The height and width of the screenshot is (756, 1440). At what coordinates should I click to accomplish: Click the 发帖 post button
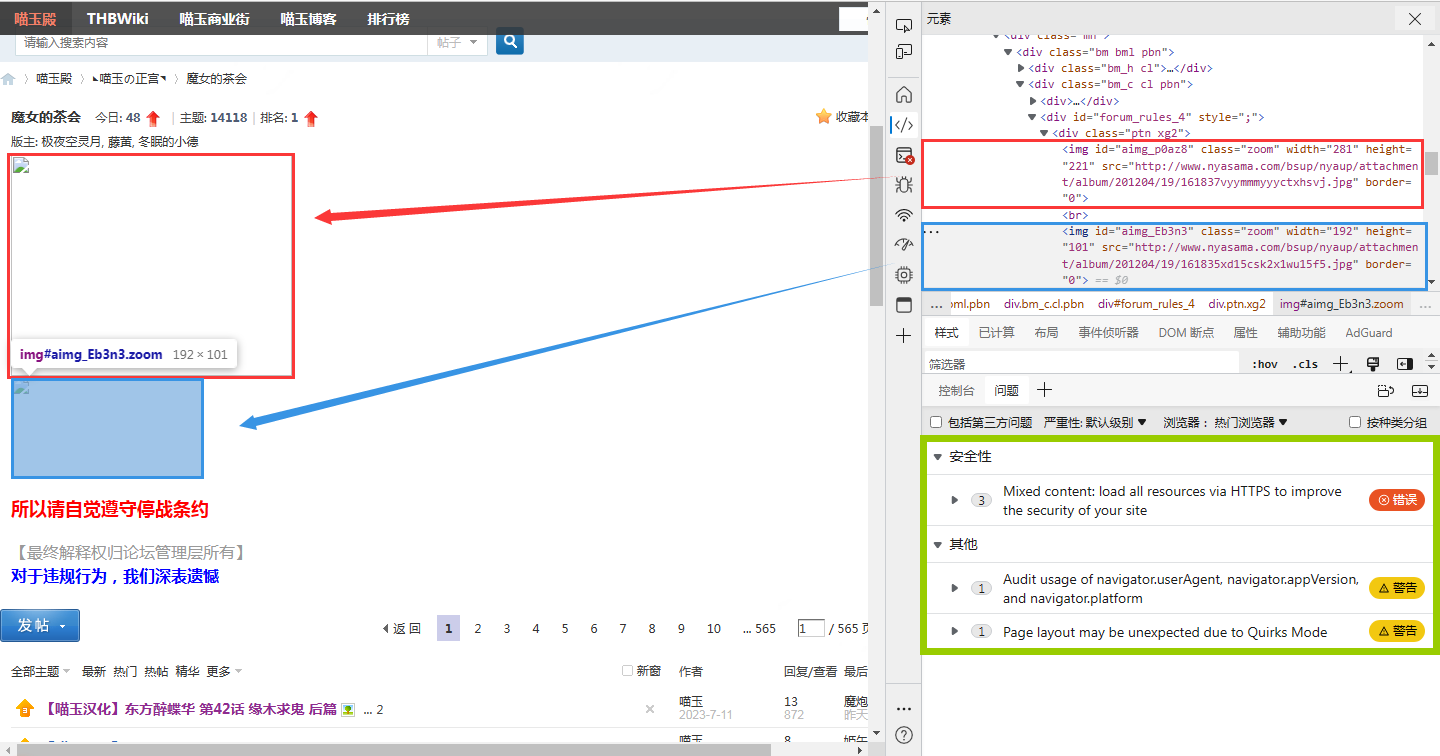[40, 625]
